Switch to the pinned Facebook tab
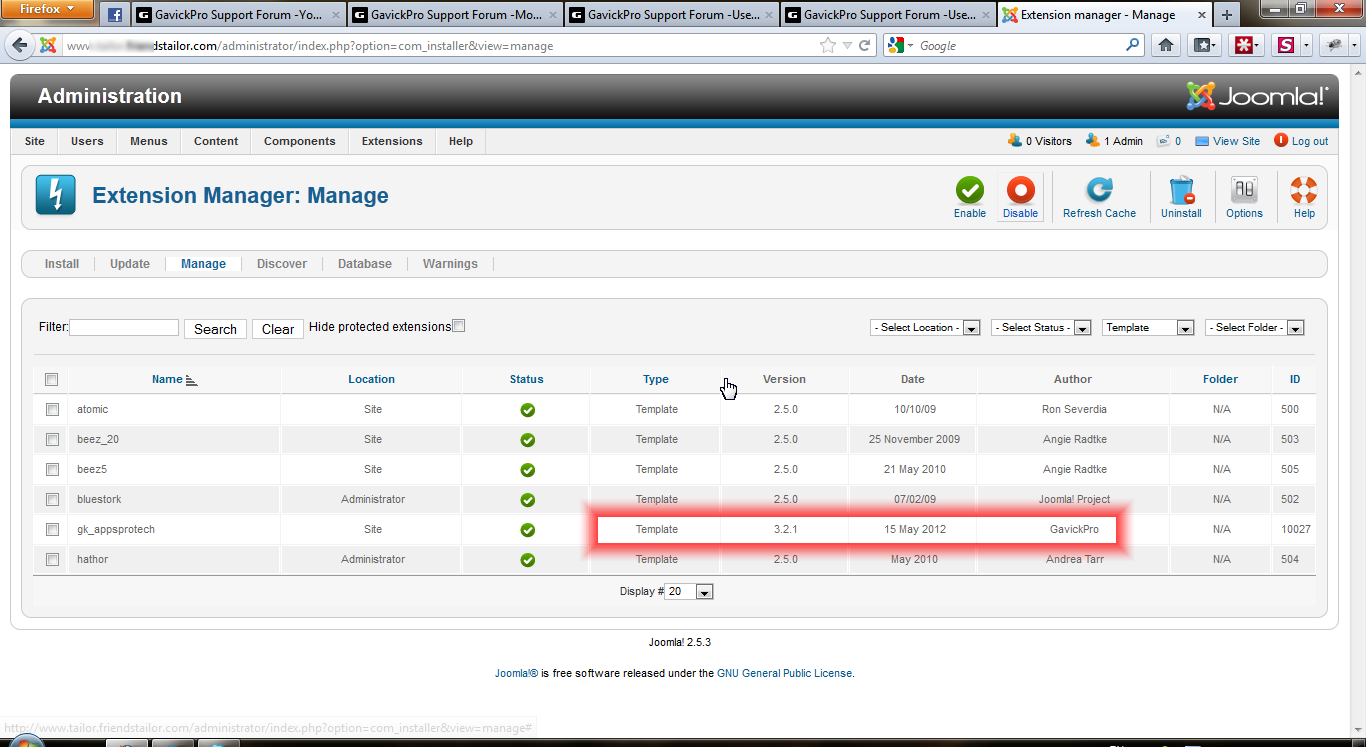This screenshot has width=1366, height=747. (x=114, y=15)
